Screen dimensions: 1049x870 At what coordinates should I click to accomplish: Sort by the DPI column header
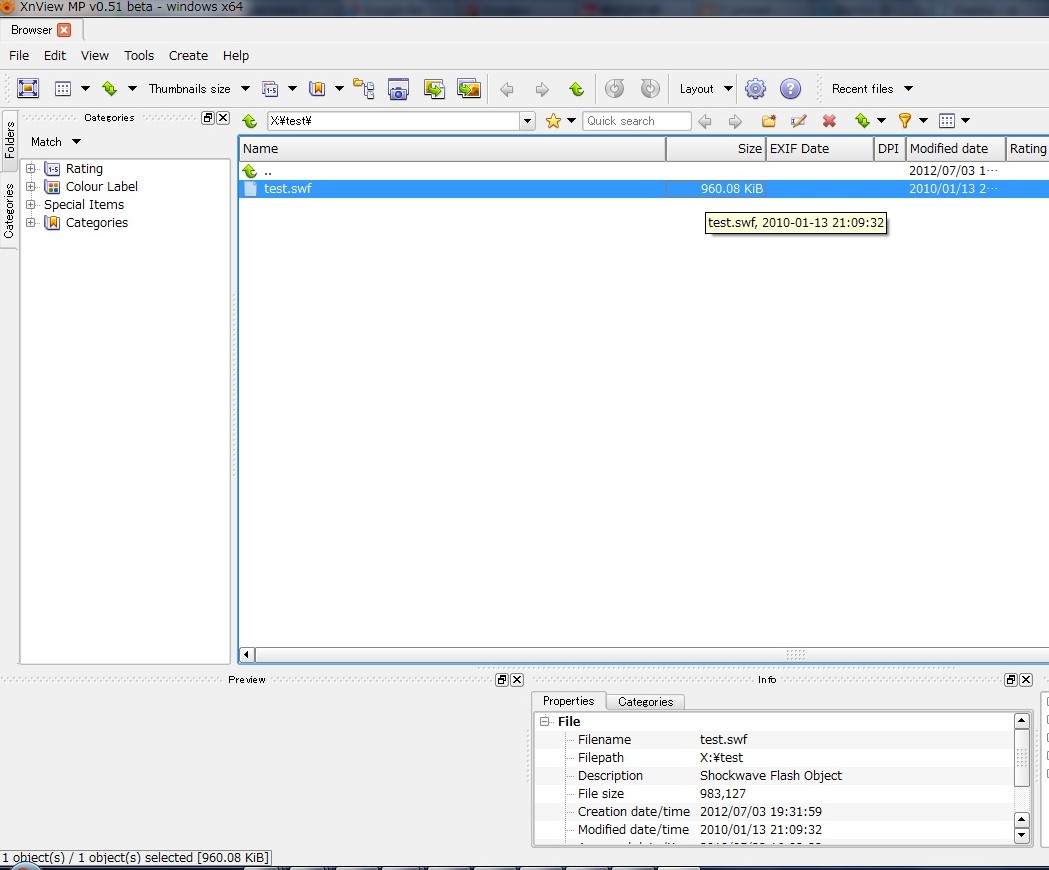pyautogui.click(x=889, y=149)
